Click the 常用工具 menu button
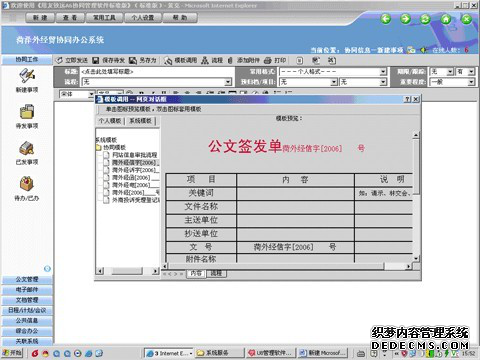Image resolution: width=480 pixels, height=360 pixels. point(104,18)
